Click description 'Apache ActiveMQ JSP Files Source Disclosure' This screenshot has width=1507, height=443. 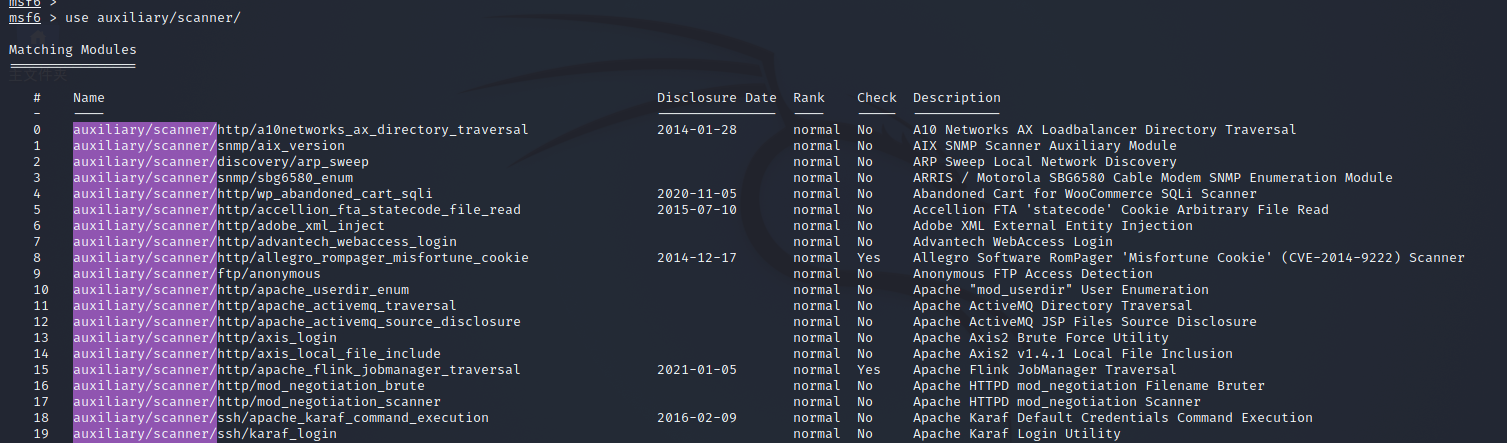click(x=1085, y=322)
